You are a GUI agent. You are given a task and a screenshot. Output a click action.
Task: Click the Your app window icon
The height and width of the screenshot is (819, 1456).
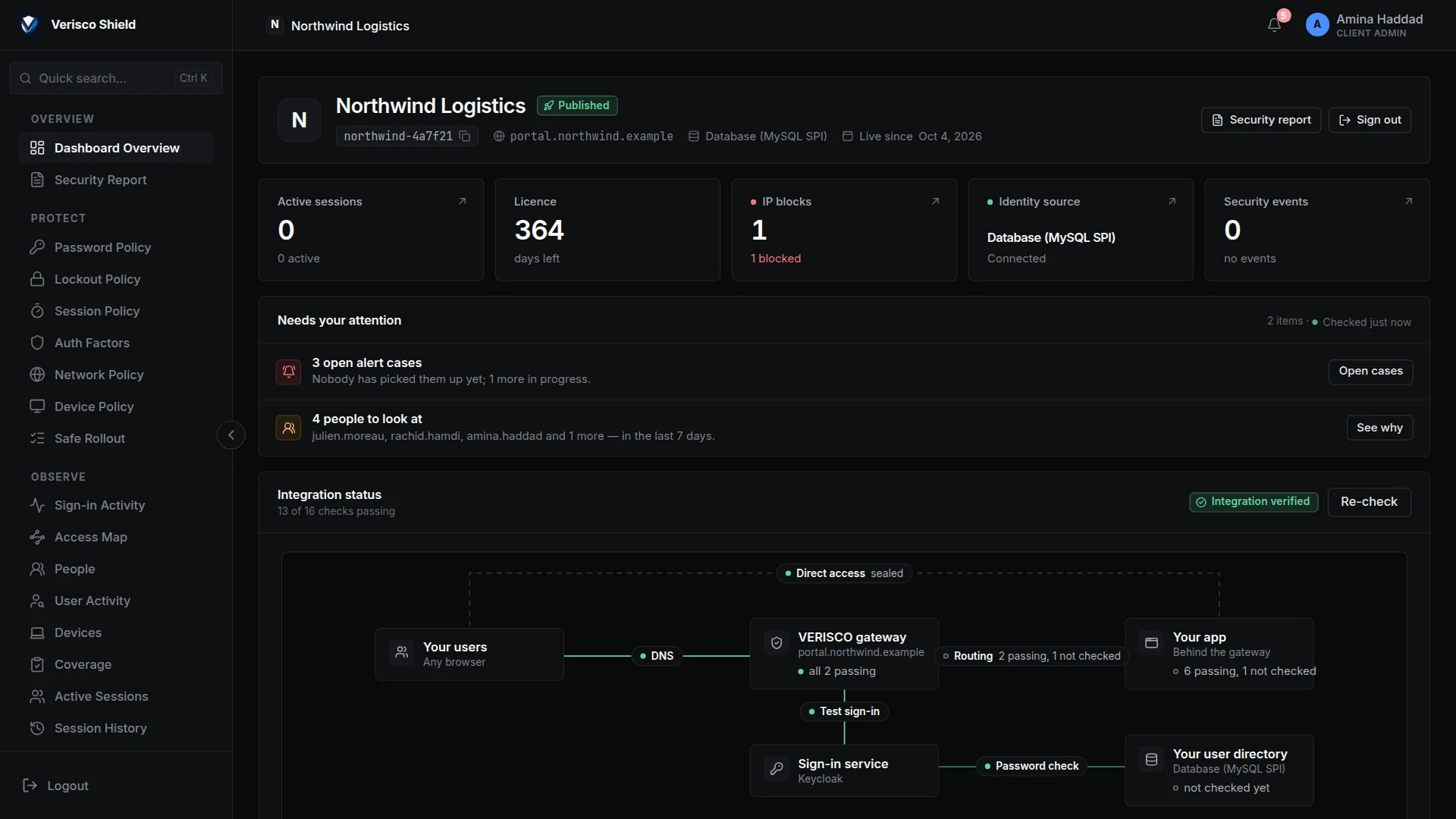click(1151, 643)
